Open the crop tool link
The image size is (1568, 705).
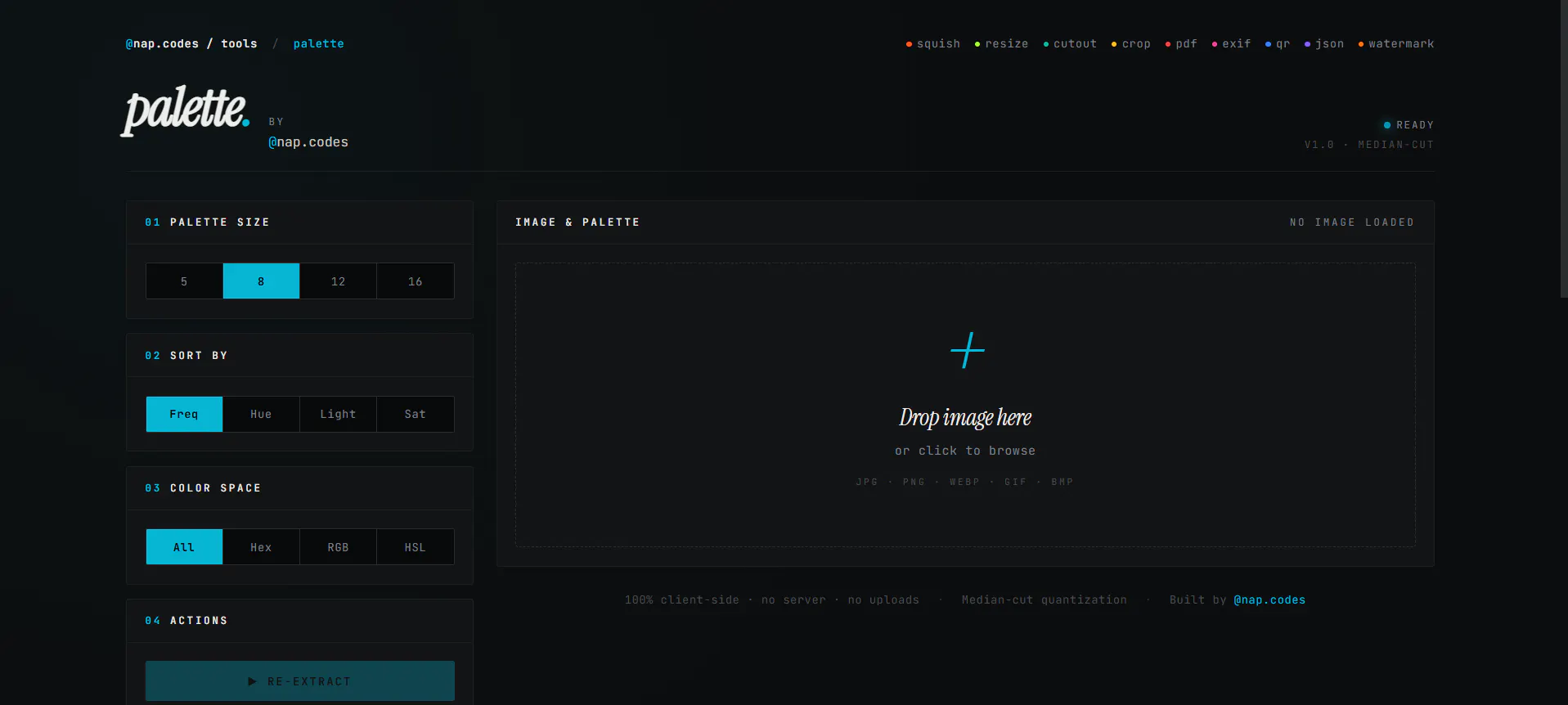tap(1131, 44)
